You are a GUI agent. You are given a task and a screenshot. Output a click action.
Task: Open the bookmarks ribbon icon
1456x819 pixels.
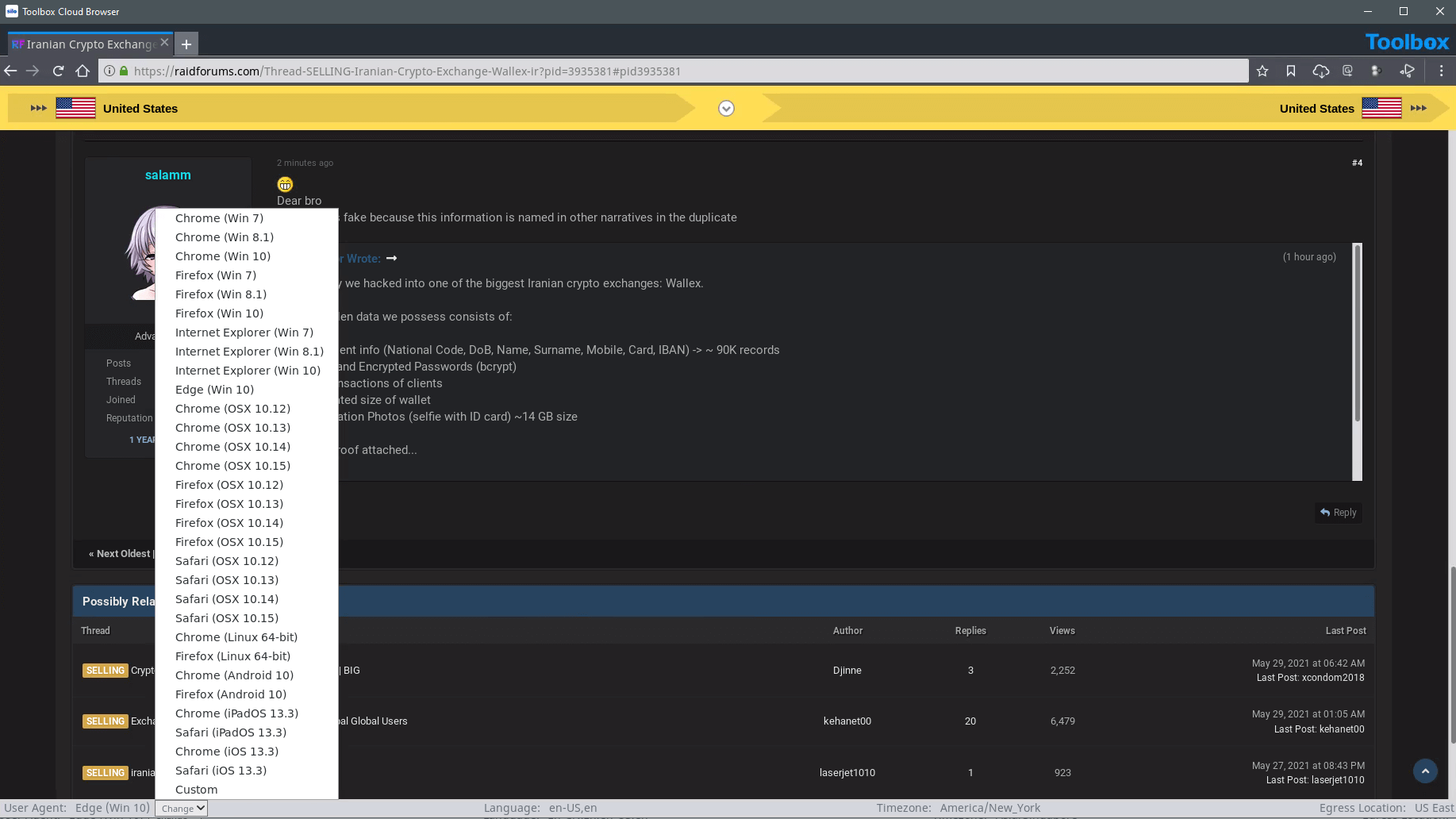pos(1291,71)
